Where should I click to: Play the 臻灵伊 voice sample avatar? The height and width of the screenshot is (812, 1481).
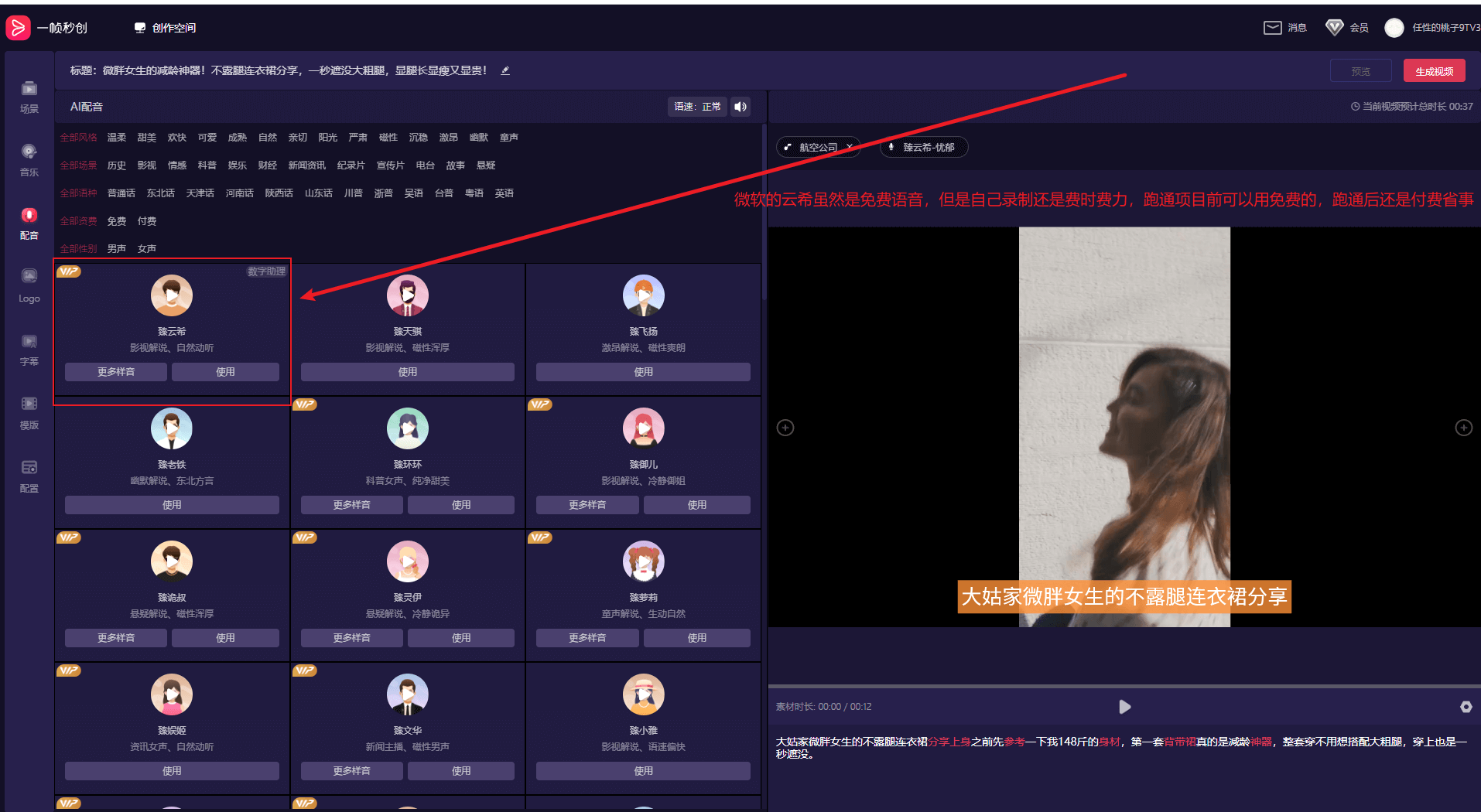[x=408, y=561]
